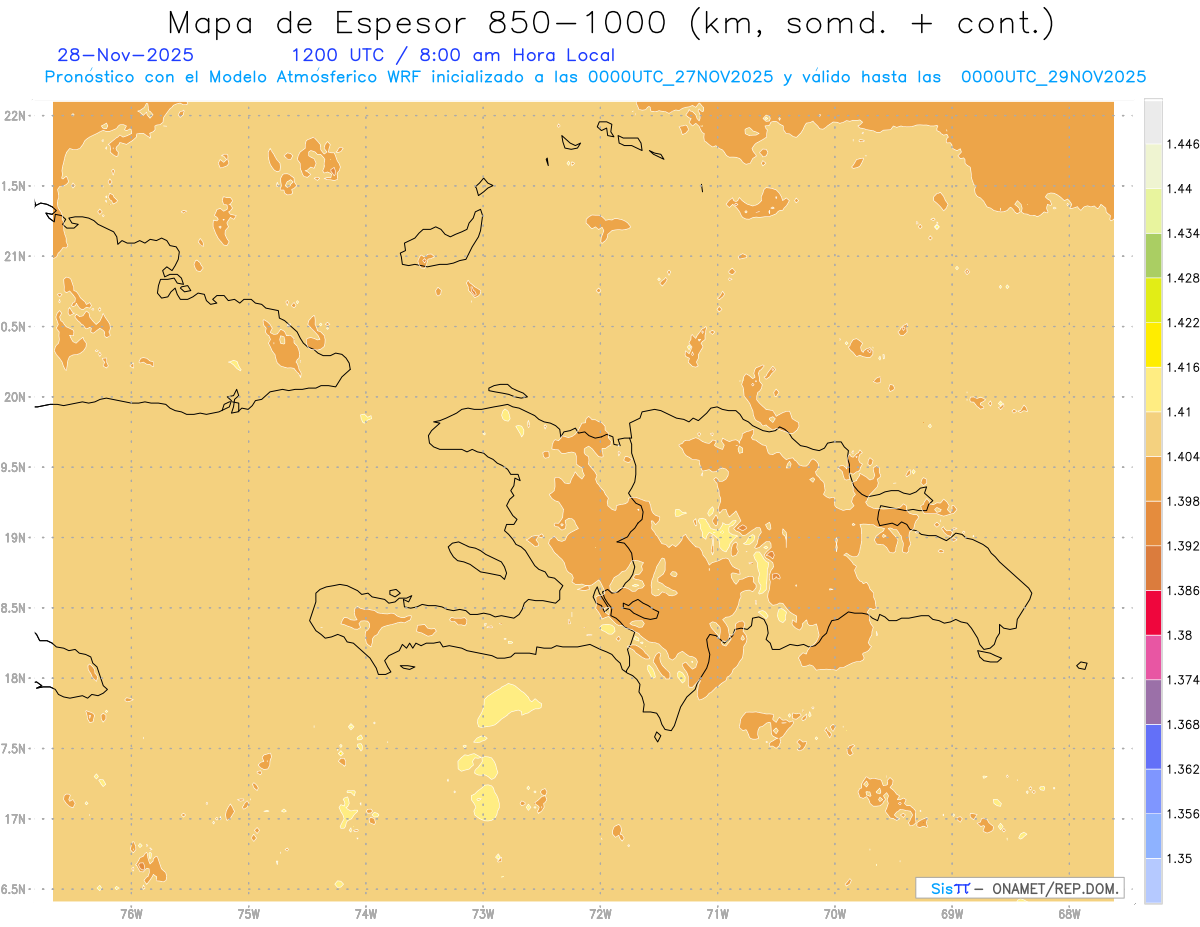The height and width of the screenshot is (927, 1200).
Task: Click the "1.356" color scale value
Action: click(1184, 814)
